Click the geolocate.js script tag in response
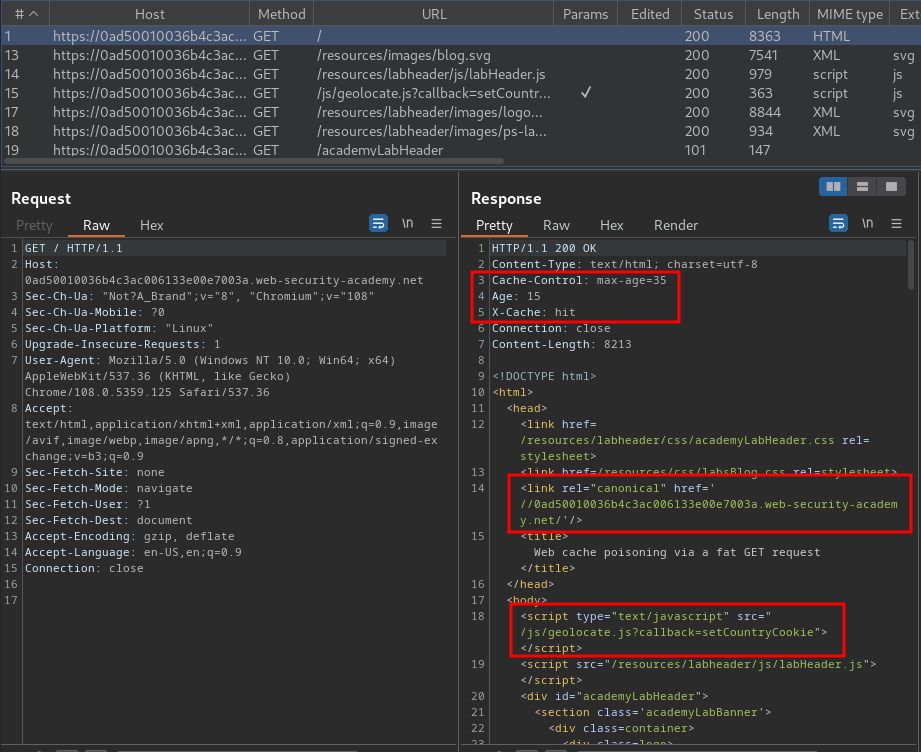The image size is (921, 752). [x=674, y=632]
